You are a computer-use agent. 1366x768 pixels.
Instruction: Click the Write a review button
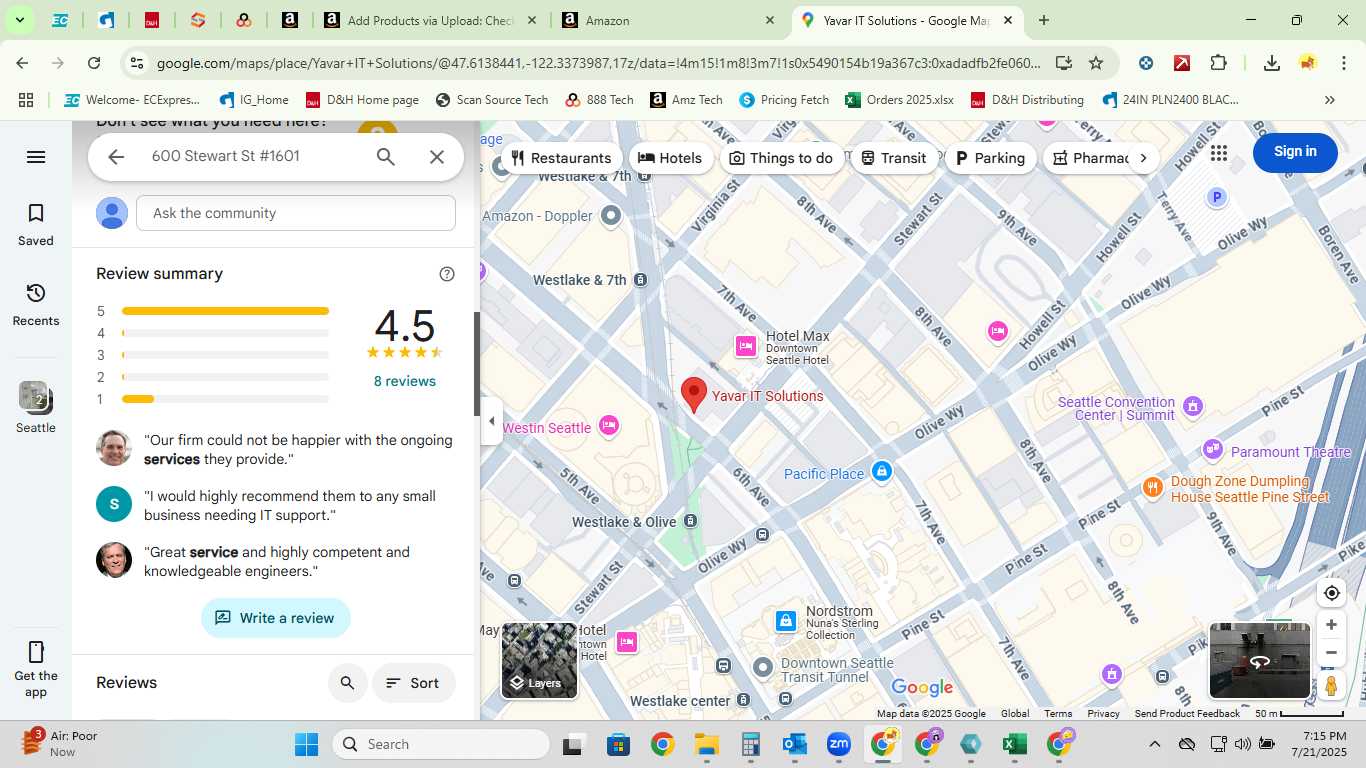pyautogui.click(x=276, y=618)
